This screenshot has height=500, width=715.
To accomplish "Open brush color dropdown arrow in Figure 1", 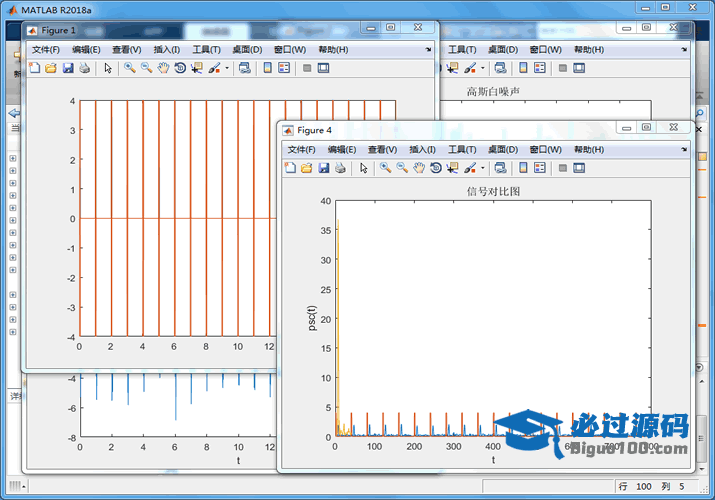I will tap(227, 68).
